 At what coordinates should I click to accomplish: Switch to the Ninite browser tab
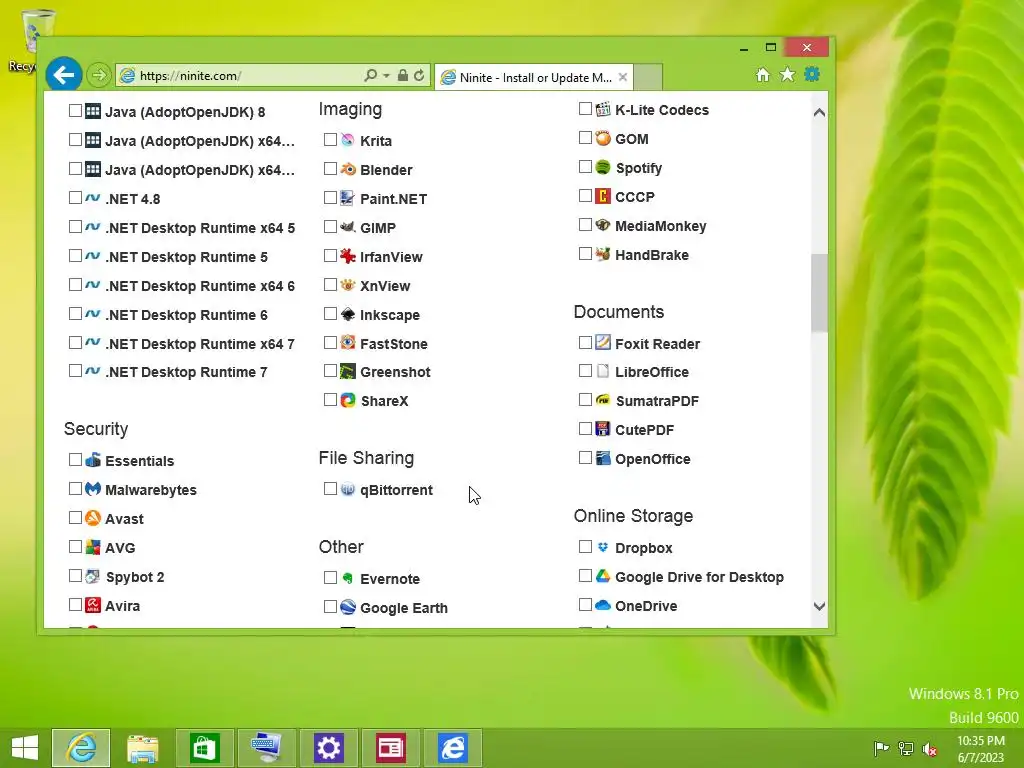534,78
